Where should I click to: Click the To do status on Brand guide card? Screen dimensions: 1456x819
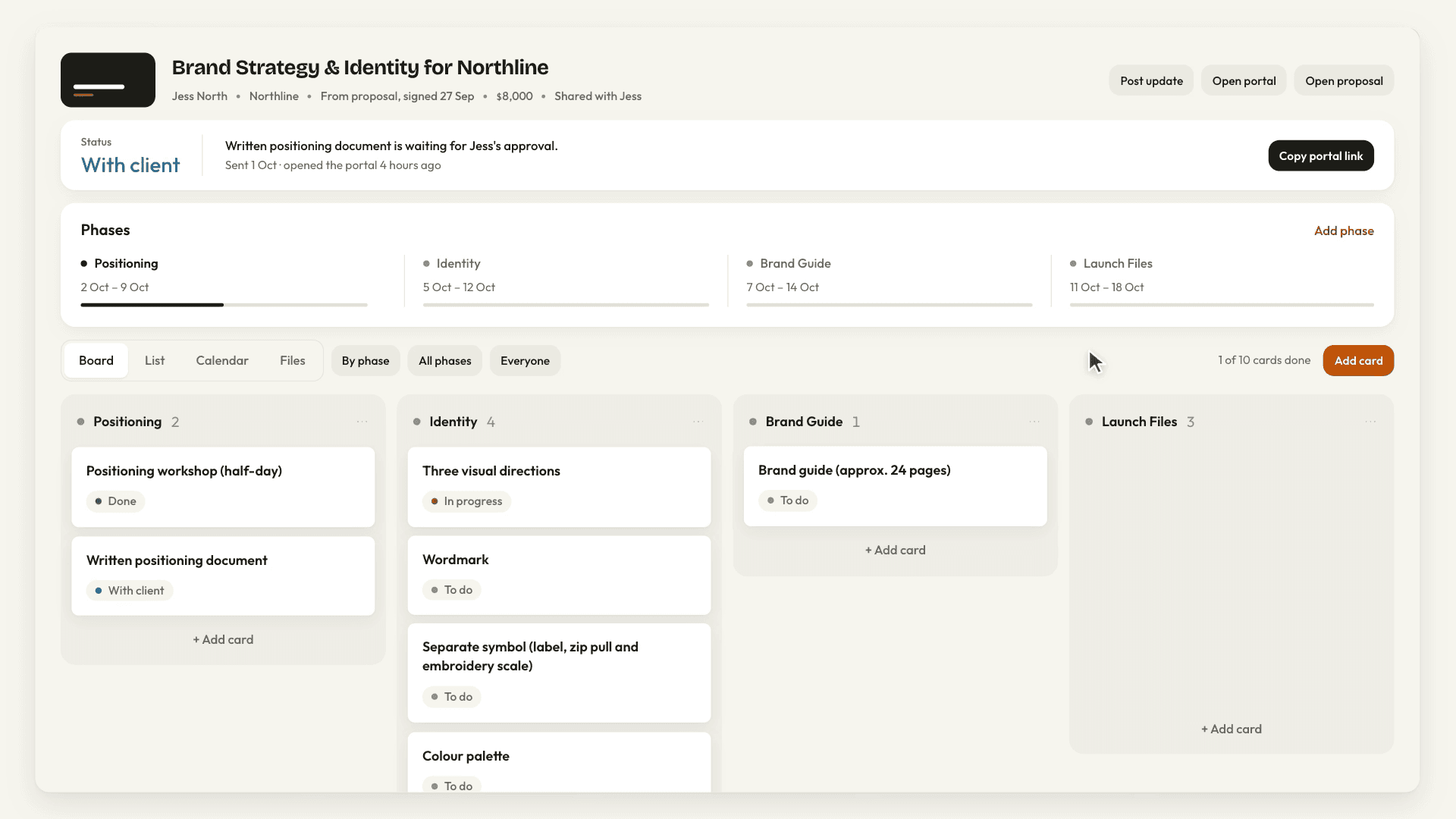787,500
